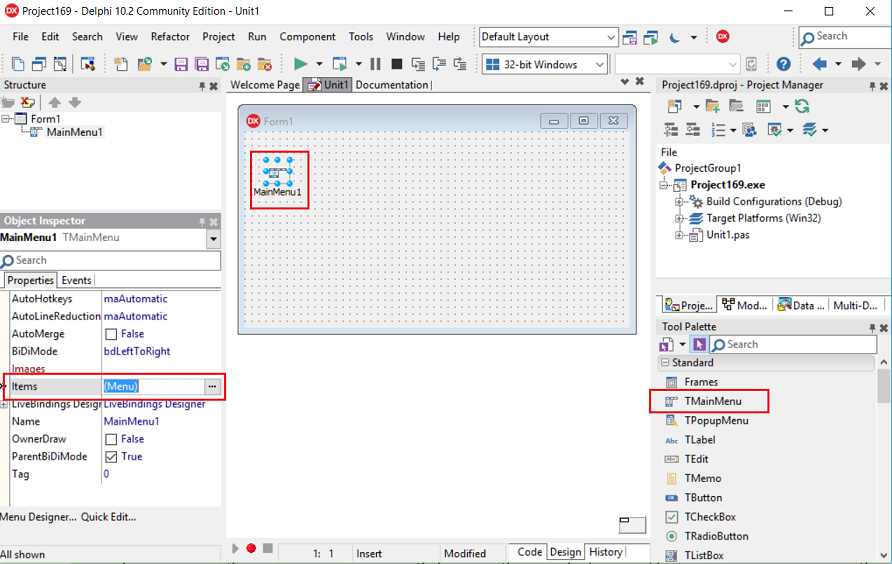The height and width of the screenshot is (564, 892).
Task: Click the New Items page icon
Action: pos(121,64)
